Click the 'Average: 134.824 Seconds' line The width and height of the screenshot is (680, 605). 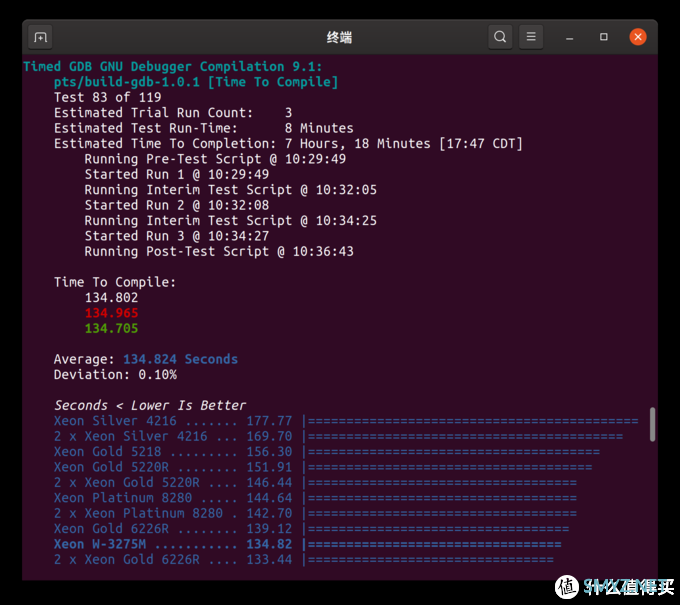146,359
